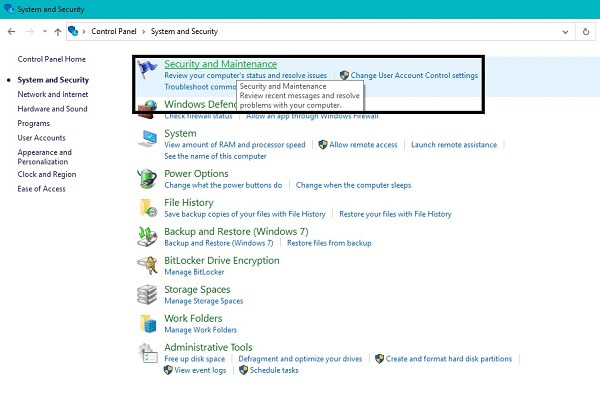Click the Windows Defender Firewall brick icon
The height and width of the screenshot is (396, 600).
click(147, 110)
